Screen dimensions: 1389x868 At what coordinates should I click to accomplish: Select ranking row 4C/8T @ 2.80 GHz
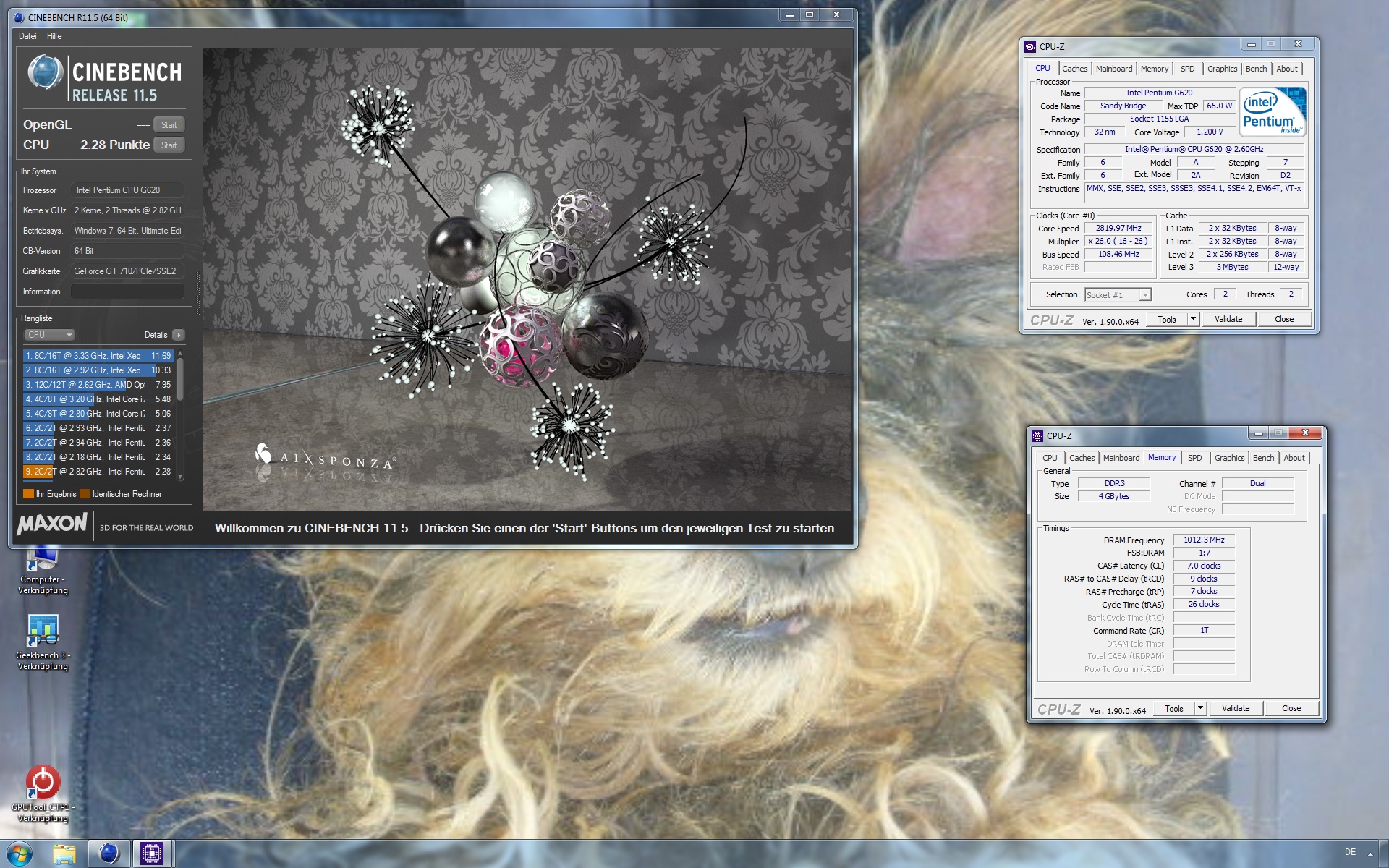[x=98, y=414]
